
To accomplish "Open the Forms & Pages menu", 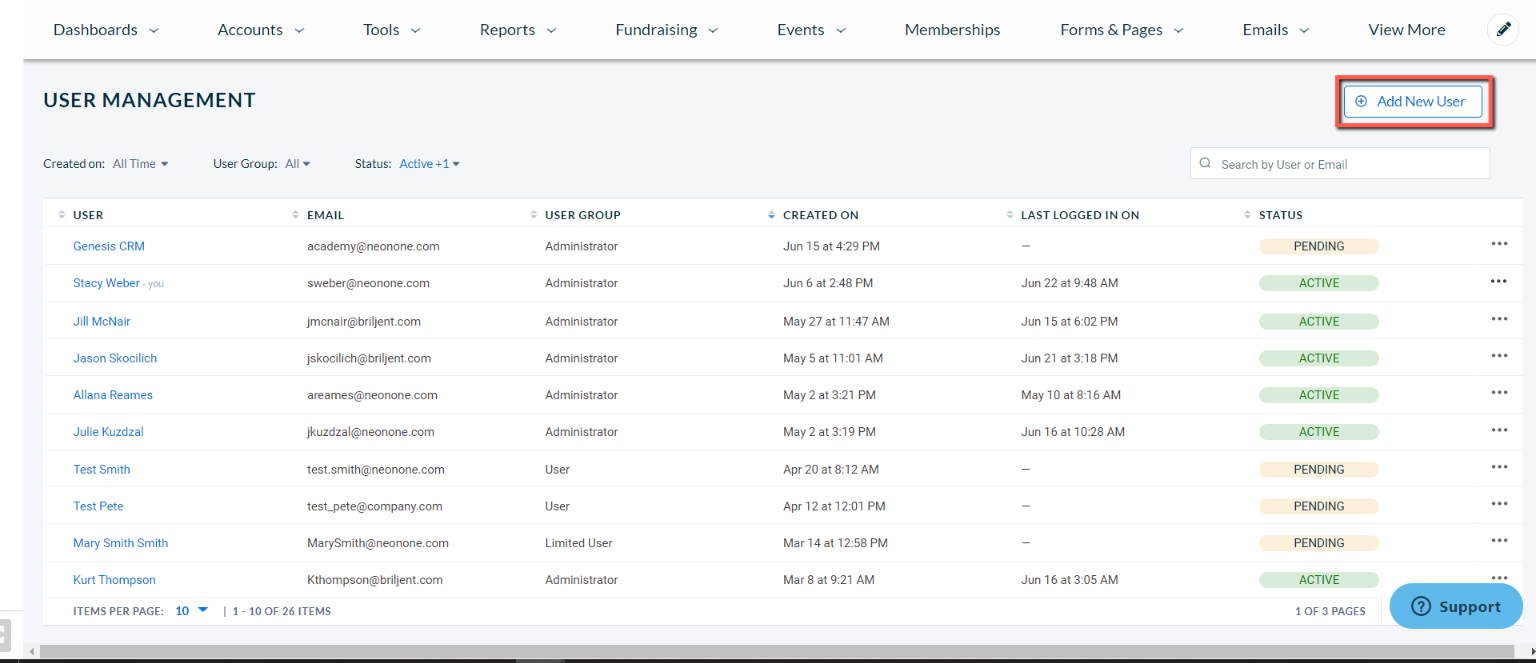I will point(1122,30).
